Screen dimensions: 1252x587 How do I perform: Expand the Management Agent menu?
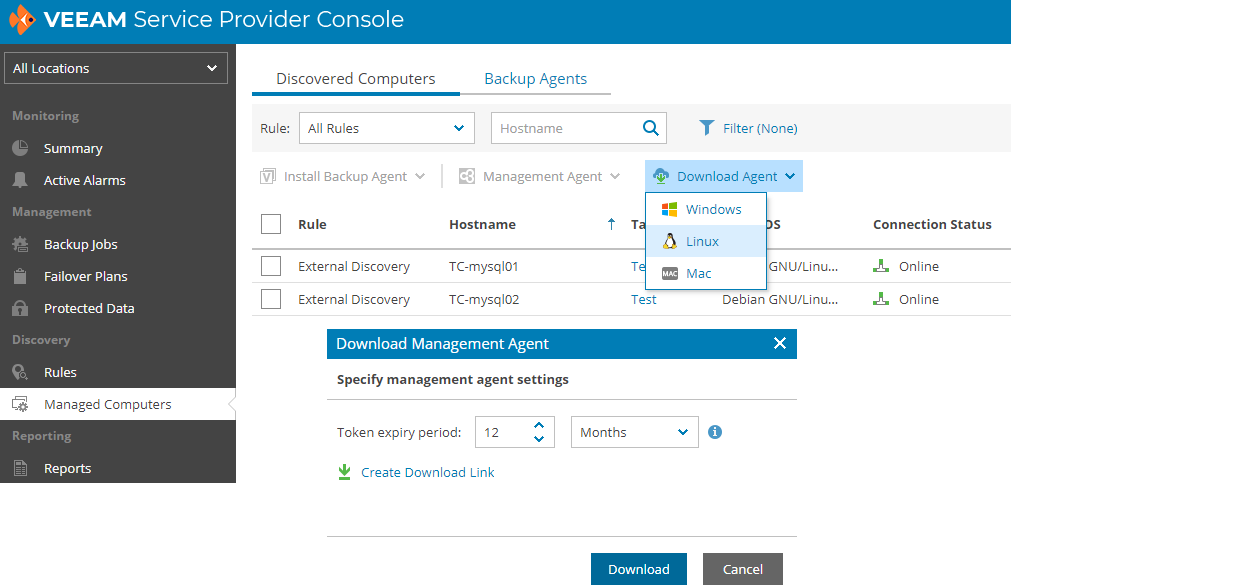pyautogui.click(x=616, y=176)
